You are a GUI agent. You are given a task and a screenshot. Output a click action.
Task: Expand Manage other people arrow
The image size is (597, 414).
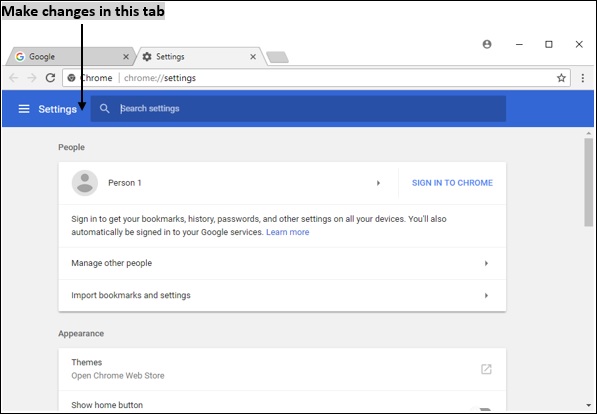(486, 263)
